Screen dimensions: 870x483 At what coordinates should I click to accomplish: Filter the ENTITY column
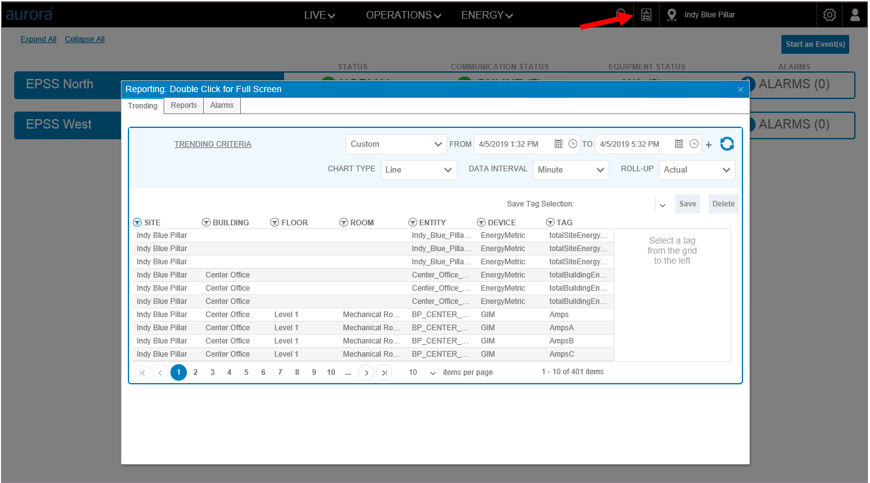coord(412,222)
